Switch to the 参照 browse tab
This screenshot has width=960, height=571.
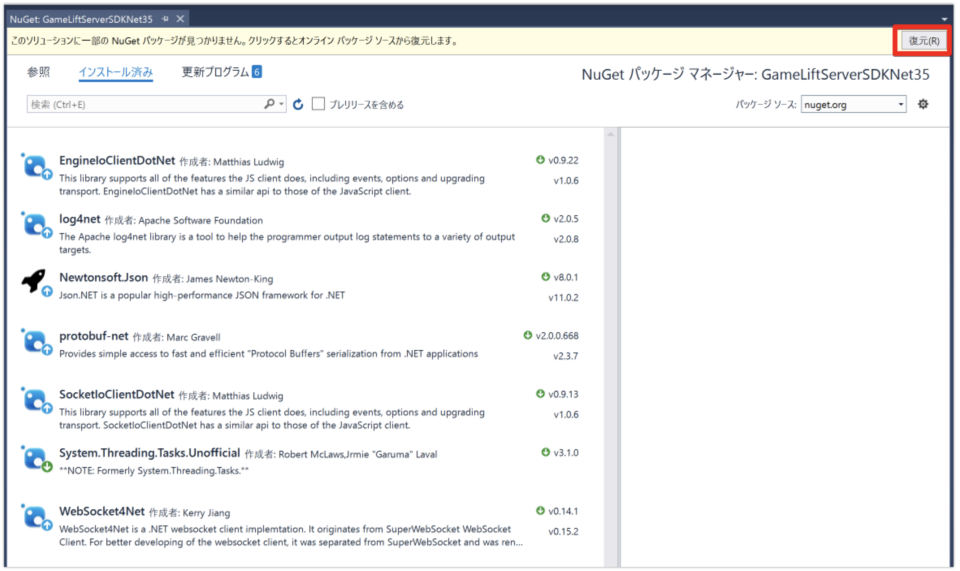click(x=38, y=72)
